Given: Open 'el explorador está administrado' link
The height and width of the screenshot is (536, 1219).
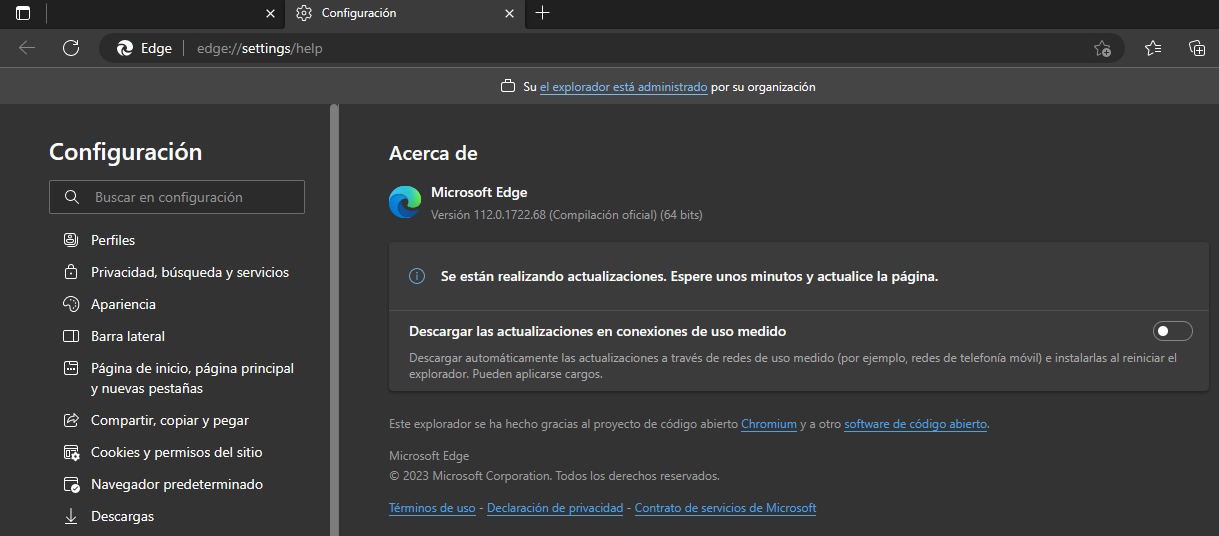Looking at the screenshot, I should click(624, 87).
